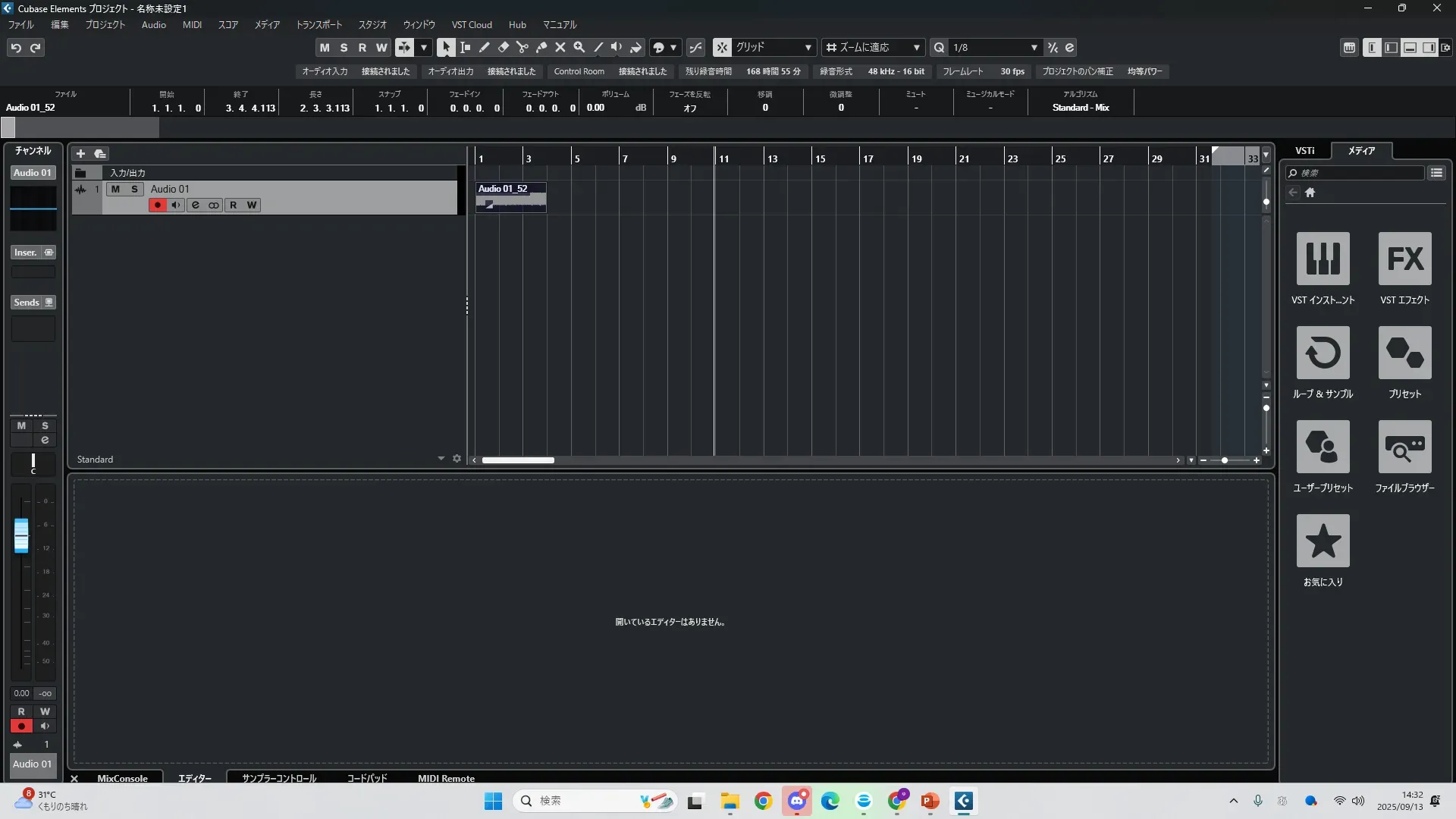The image size is (1456, 819).
Task: Open the トランスポート menu
Action: click(318, 24)
